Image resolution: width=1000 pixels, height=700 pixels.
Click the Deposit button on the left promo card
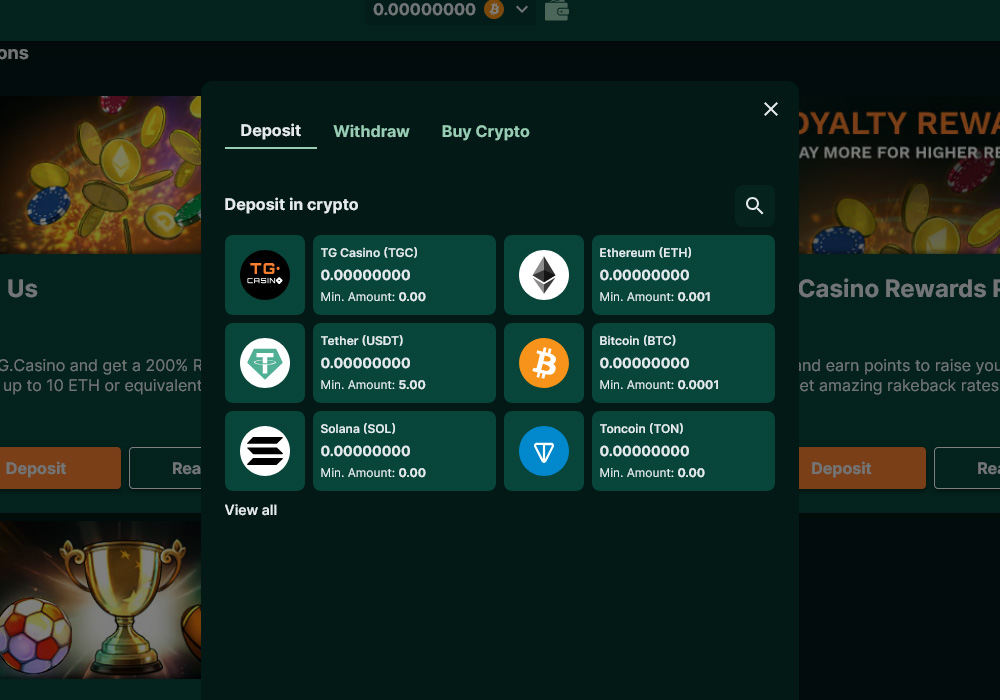click(60, 468)
